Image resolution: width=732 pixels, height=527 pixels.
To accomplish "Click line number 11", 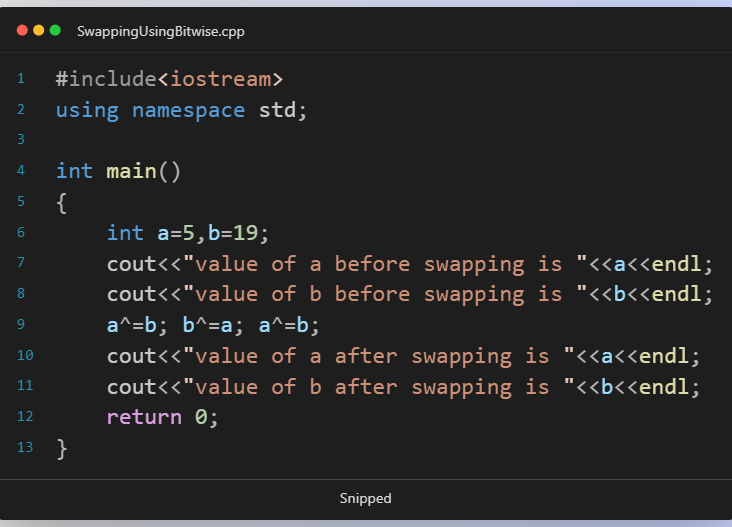I will pyautogui.click(x=25, y=385).
